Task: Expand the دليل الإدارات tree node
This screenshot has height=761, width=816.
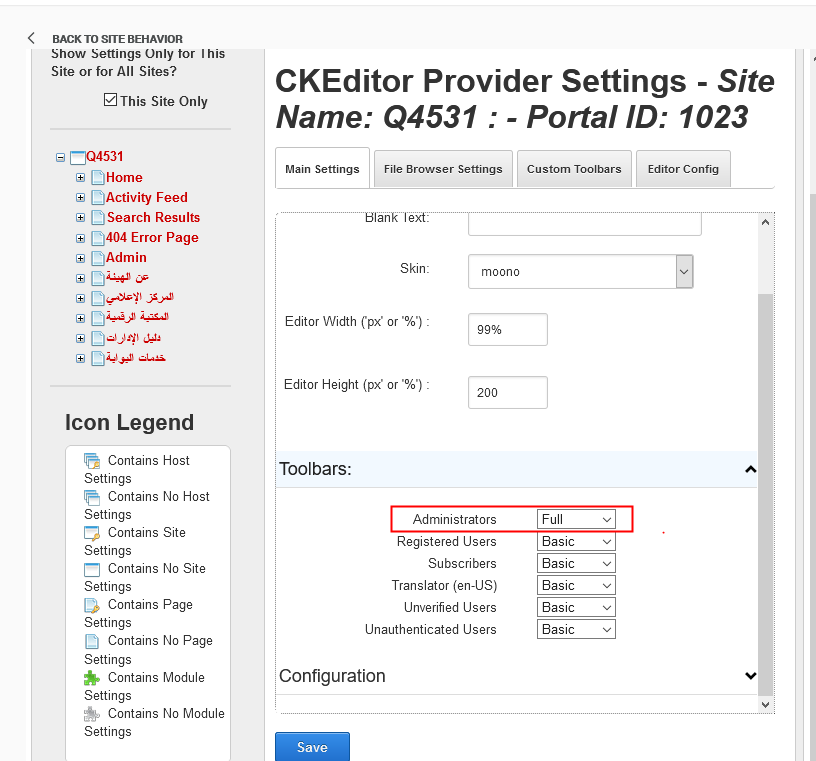Action: click(x=80, y=338)
